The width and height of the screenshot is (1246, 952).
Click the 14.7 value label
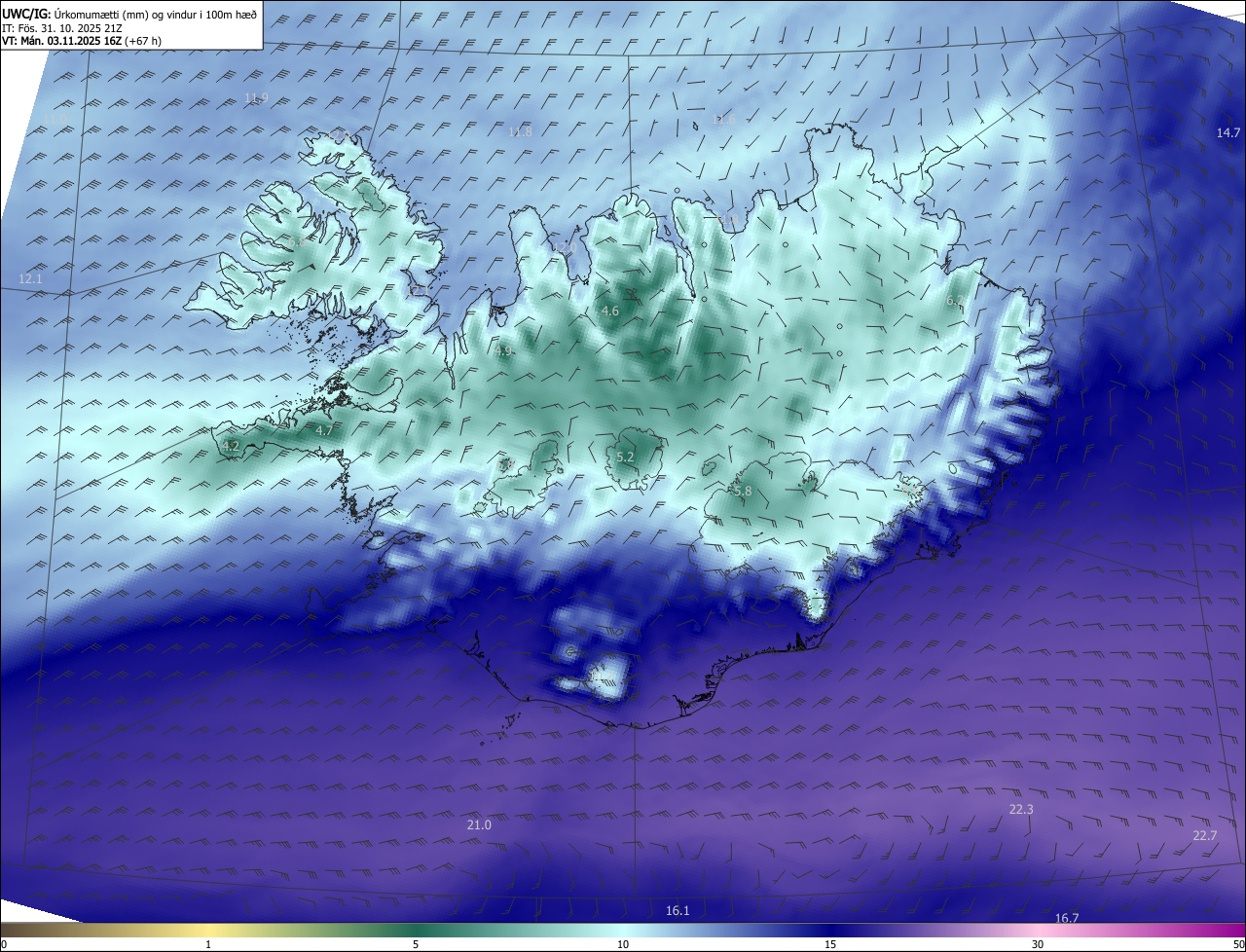1228,133
